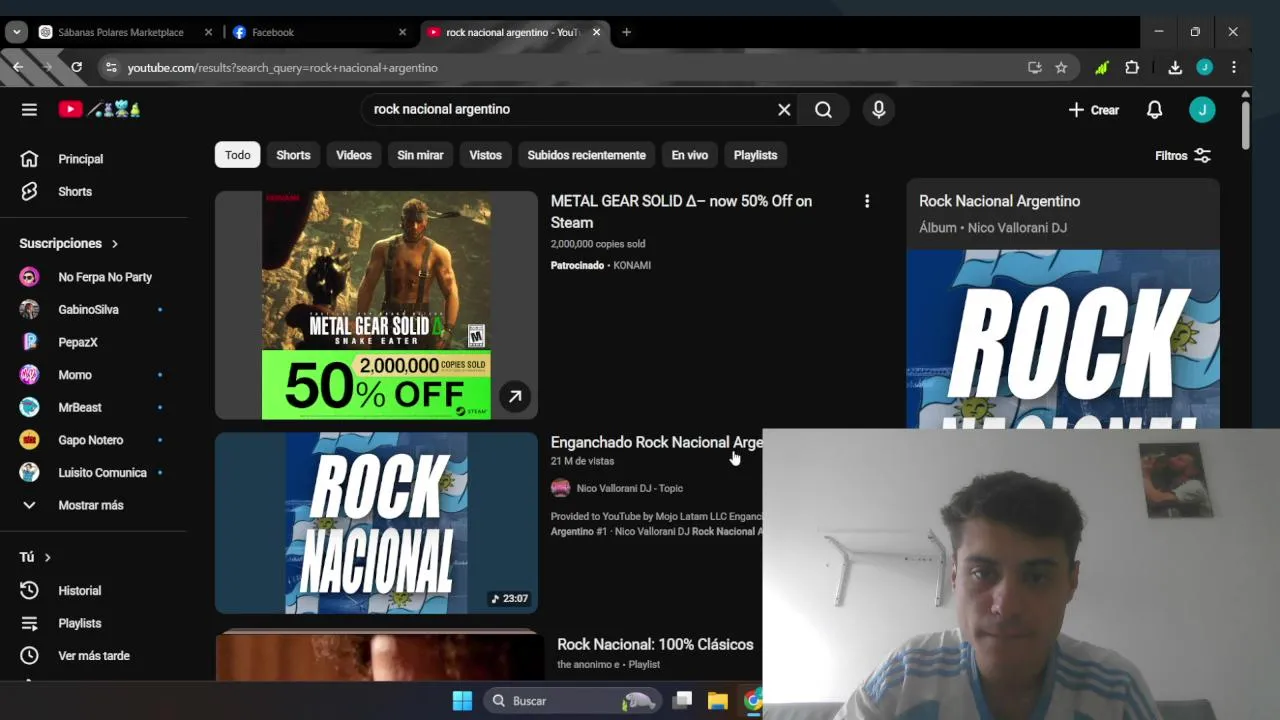Viewport: 1280px width, 720px height.
Task: Open Rock Nacional: 100% Clásicos playlist
Action: tap(655, 645)
